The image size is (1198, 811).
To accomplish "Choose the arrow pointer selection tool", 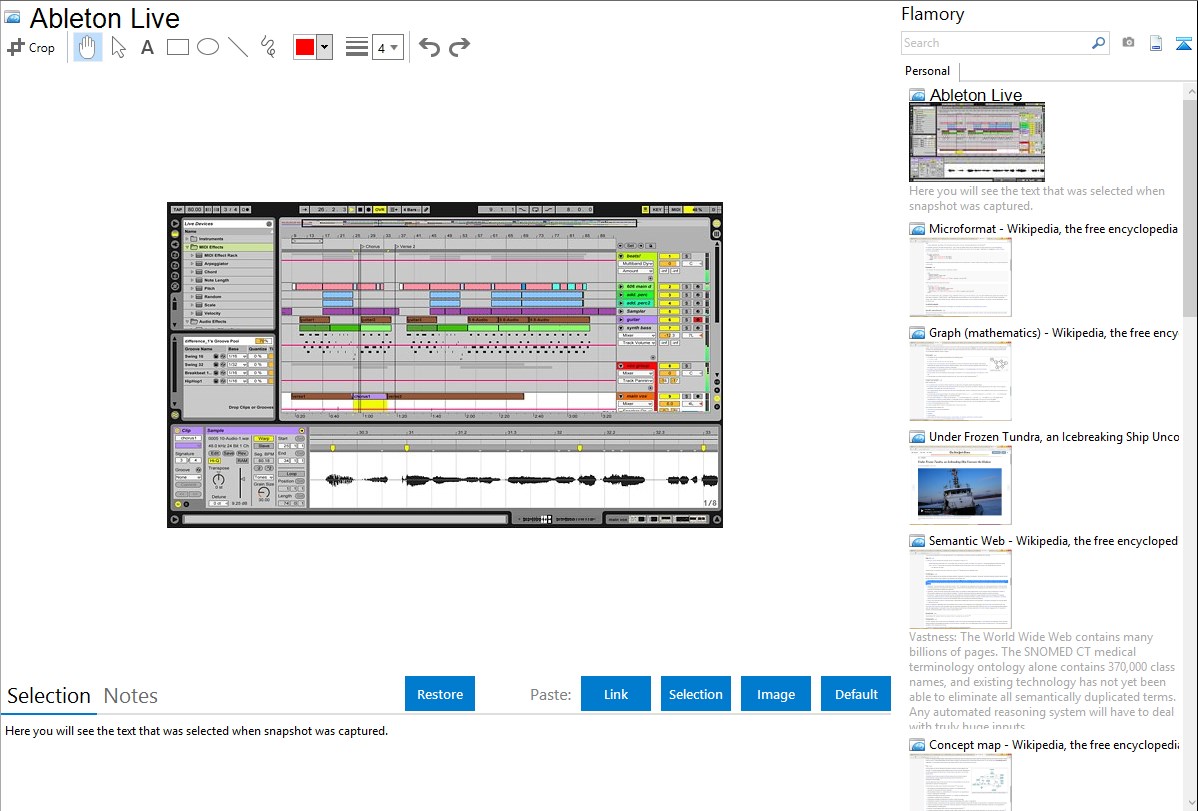I will pyautogui.click(x=118, y=47).
